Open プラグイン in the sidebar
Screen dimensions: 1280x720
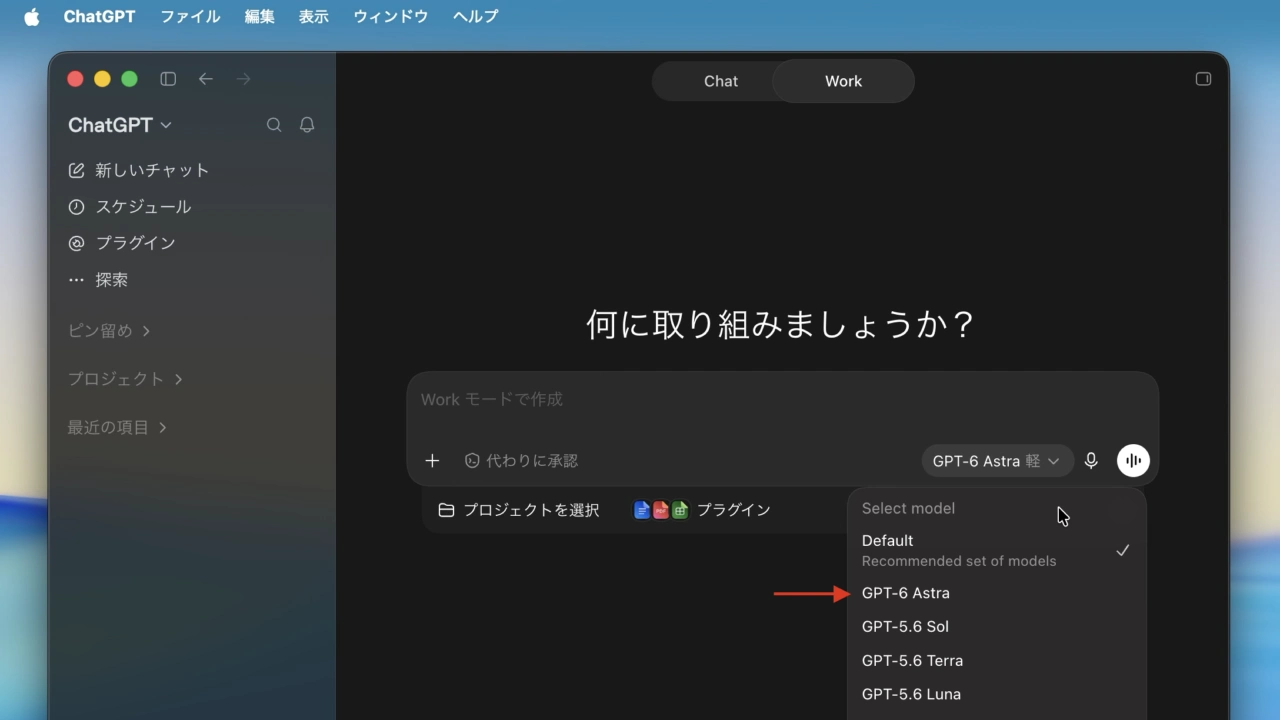point(121,243)
